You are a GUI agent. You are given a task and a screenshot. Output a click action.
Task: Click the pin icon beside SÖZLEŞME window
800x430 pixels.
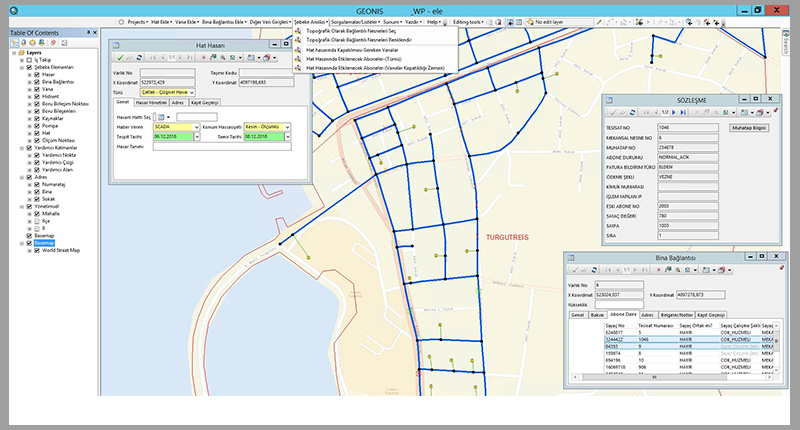pyautogui.click(x=776, y=110)
